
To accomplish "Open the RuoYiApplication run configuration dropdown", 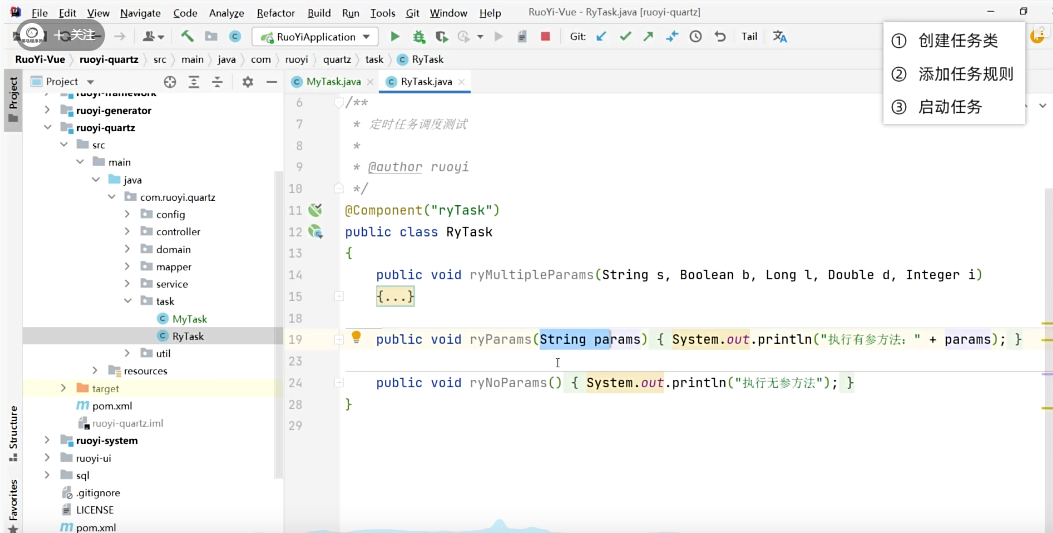I will click(315, 37).
